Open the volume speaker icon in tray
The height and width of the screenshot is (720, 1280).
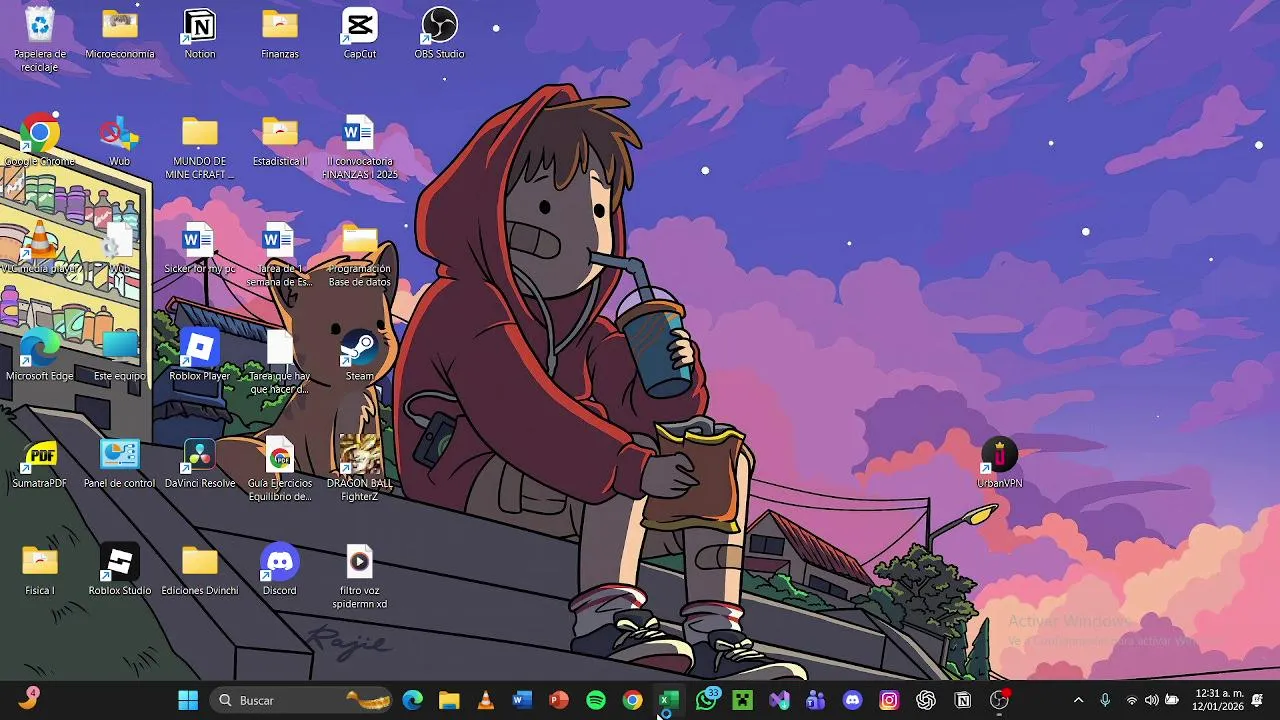click(x=1151, y=700)
